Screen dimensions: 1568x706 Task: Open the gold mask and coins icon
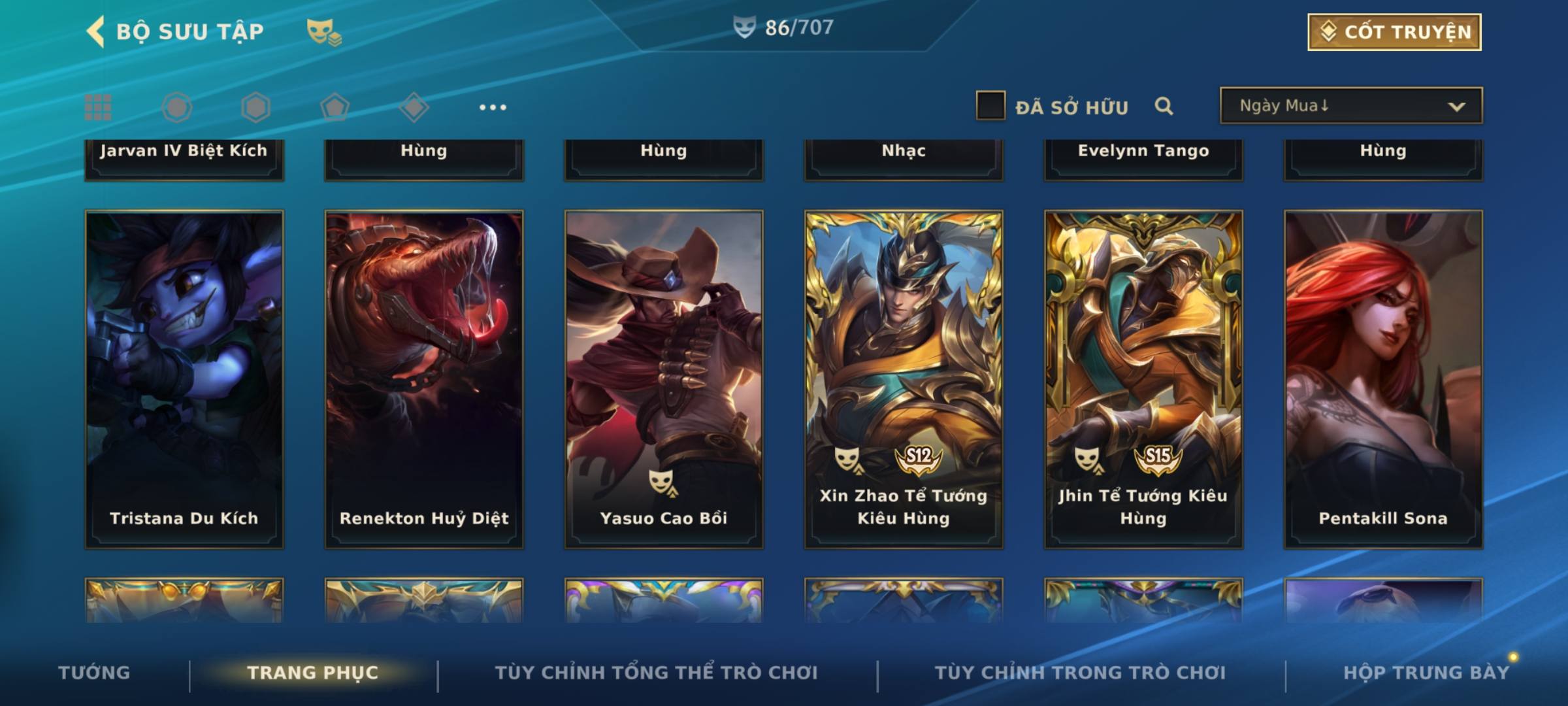click(324, 32)
